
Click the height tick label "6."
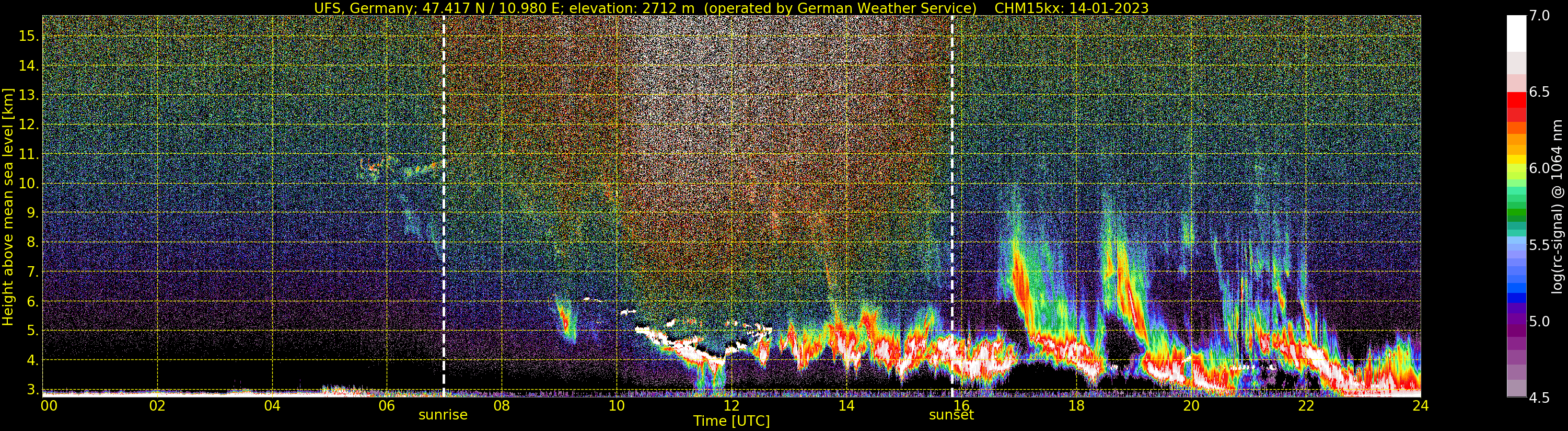(x=32, y=301)
